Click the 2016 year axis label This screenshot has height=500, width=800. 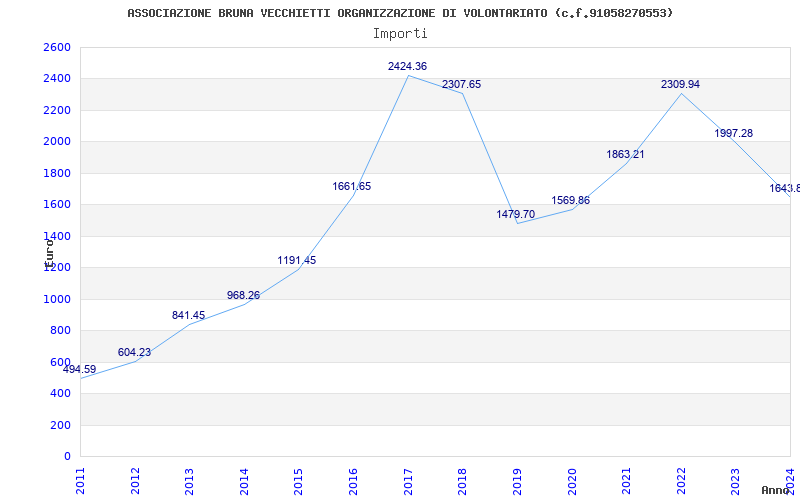354,481
